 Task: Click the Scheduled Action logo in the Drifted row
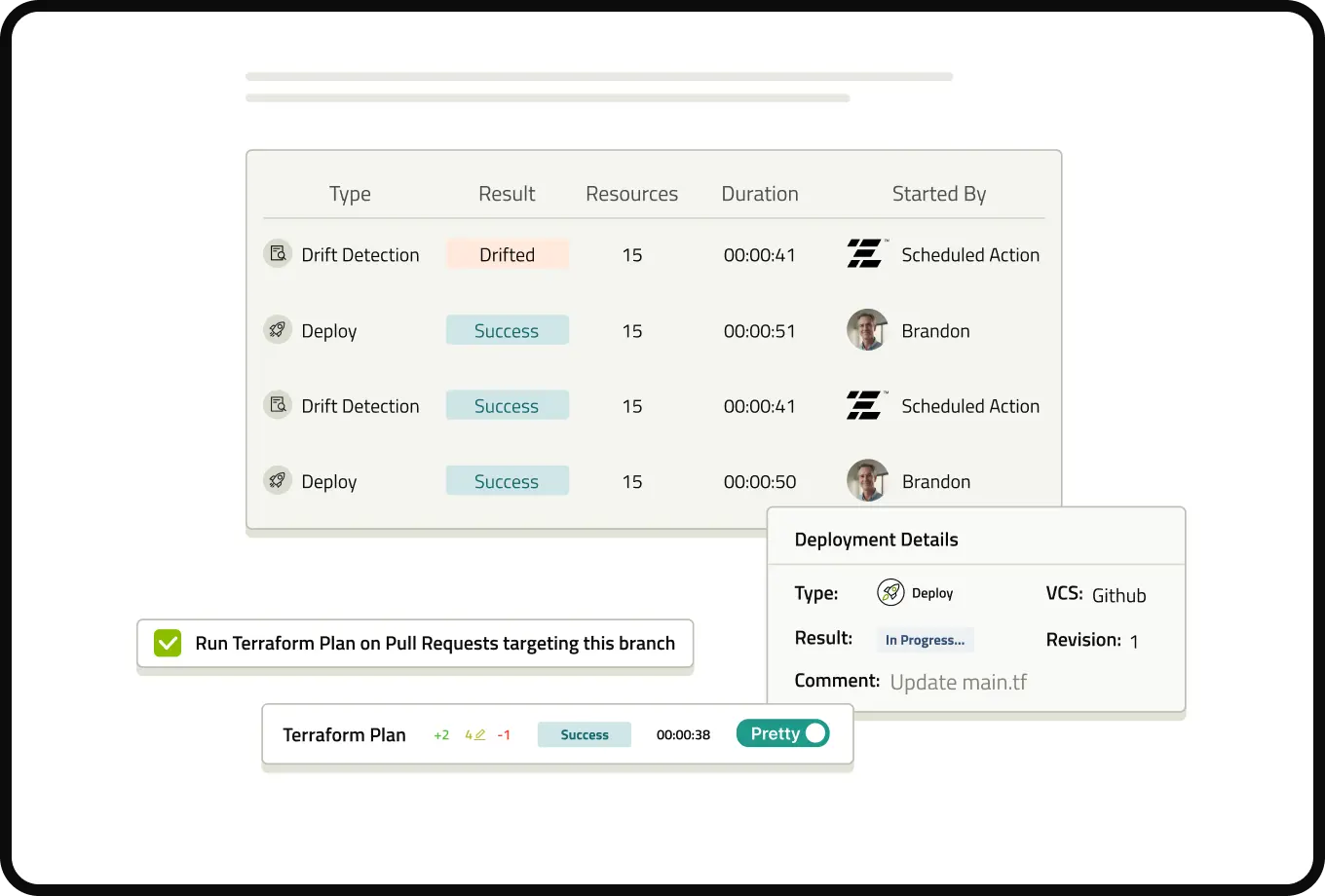866,253
